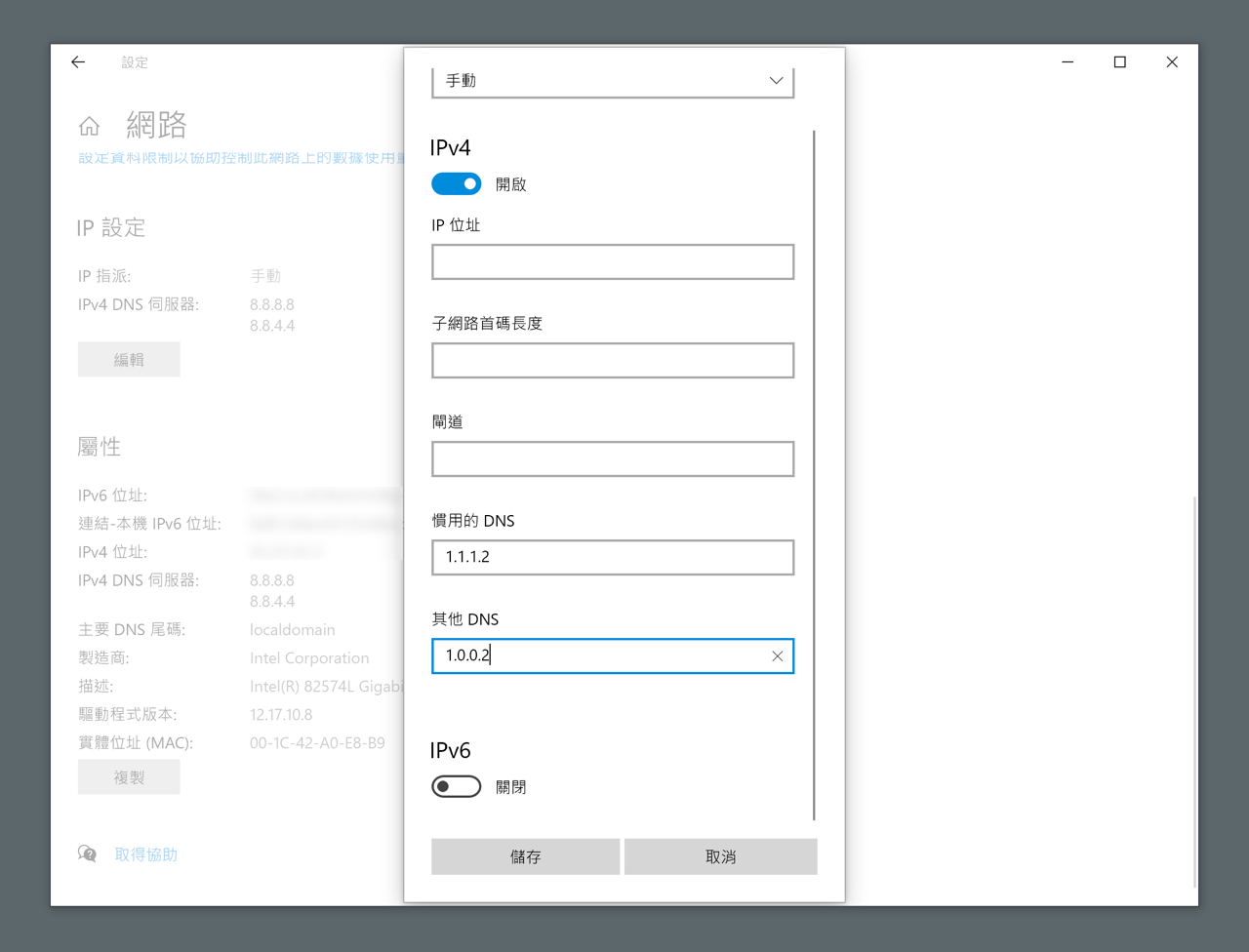Close the settings window
This screenshot has height=952, width=1249.
[x=1172, y=62]
